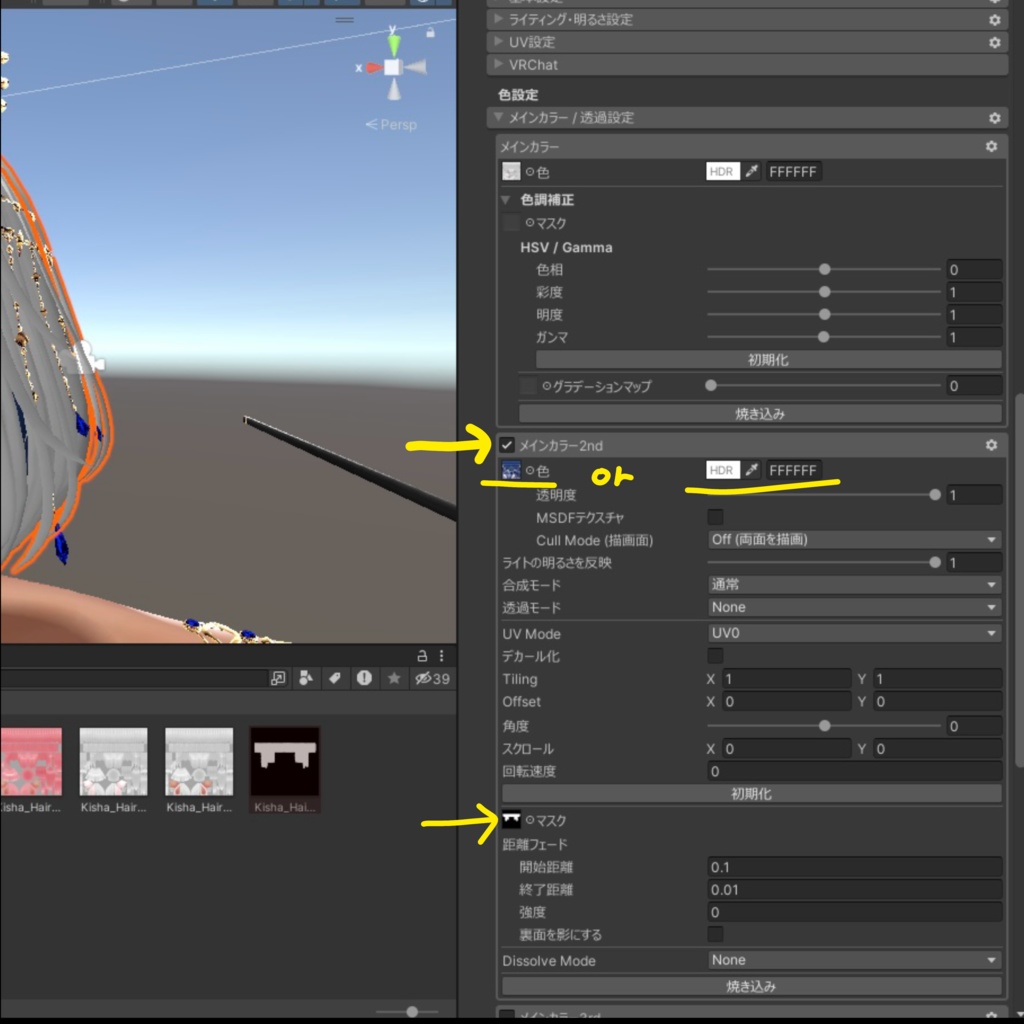Click 焼き込み button below Dissolve Mode
Viewport: 1024px width, 1024px height.
tap(752, 985)
